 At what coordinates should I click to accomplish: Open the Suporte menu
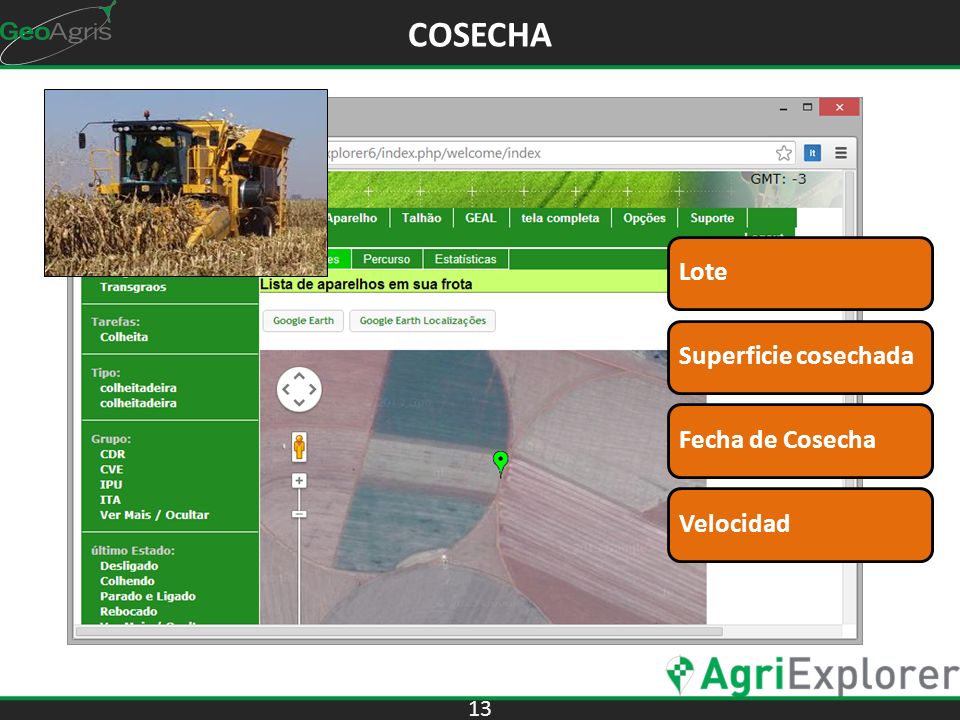tap(712, 218)
